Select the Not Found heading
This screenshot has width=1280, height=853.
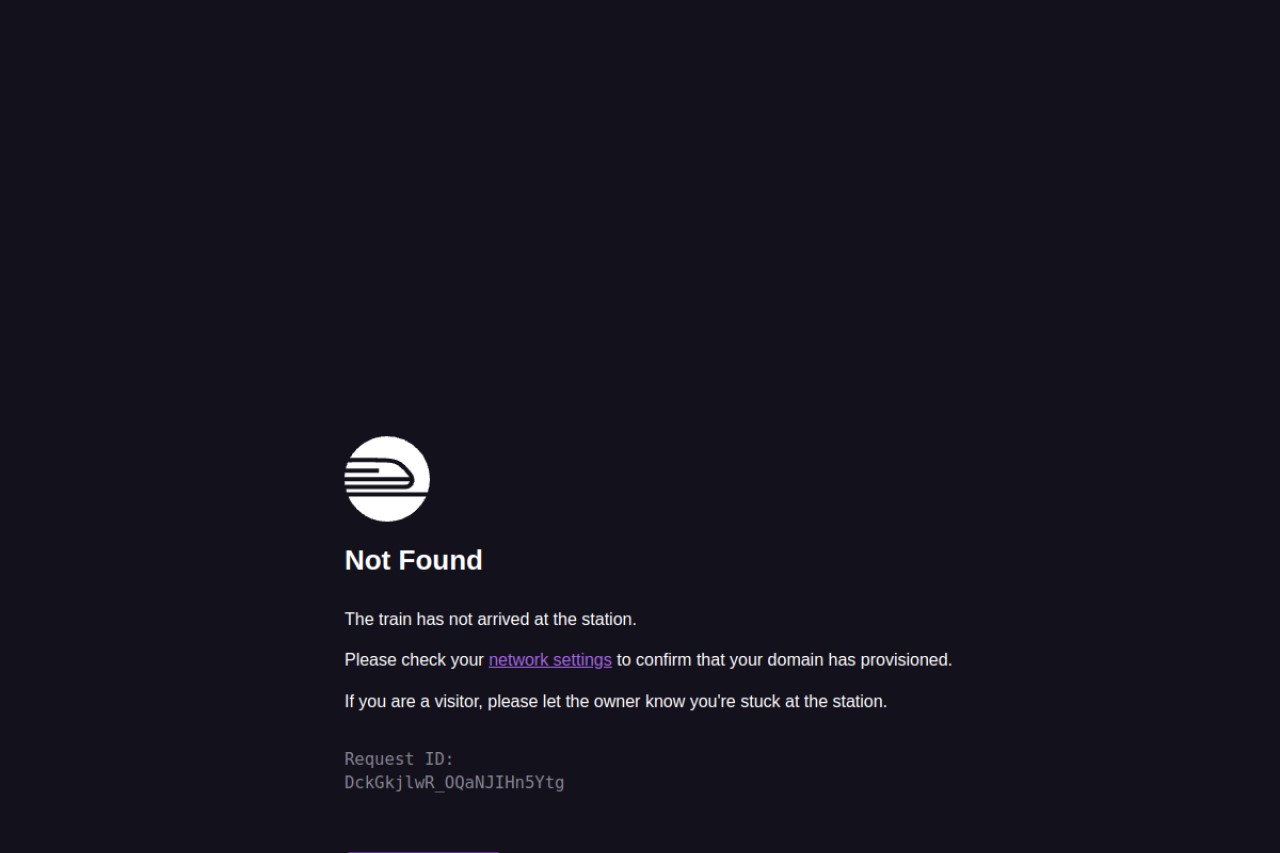414,560
